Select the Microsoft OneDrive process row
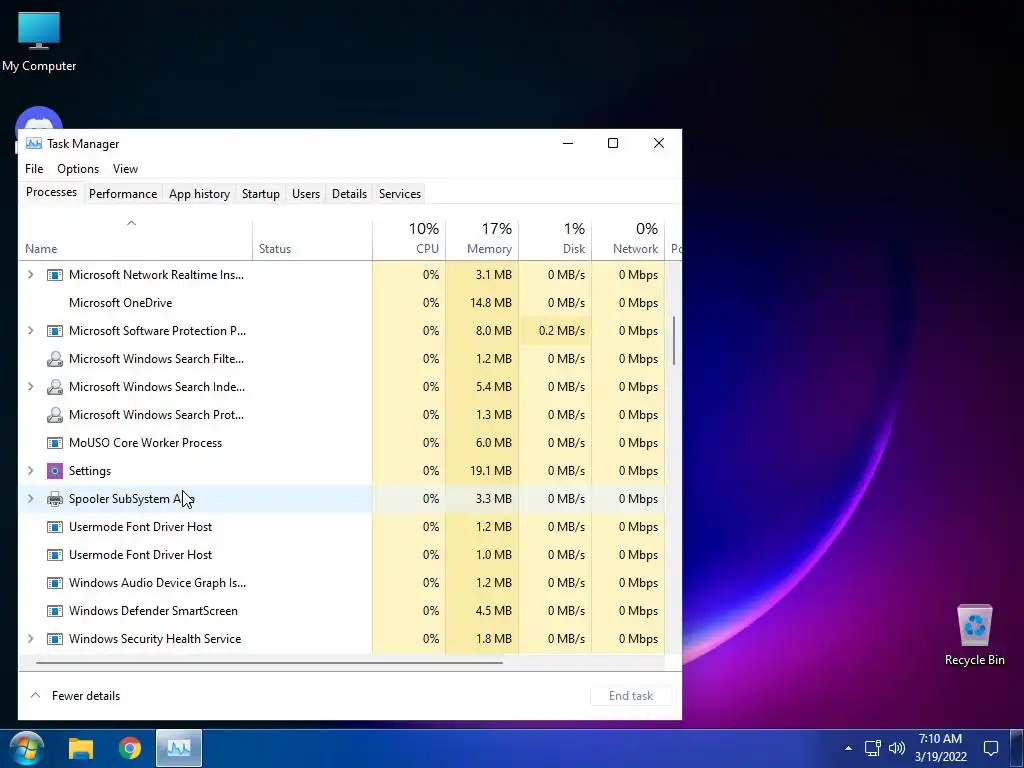The width and height of the screenshot is (1024, 768). 342,303
